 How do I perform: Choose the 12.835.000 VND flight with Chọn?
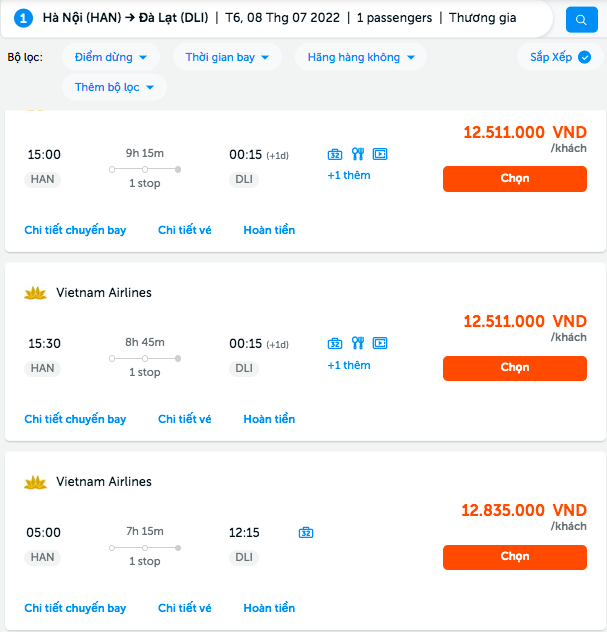coord(514,557)
